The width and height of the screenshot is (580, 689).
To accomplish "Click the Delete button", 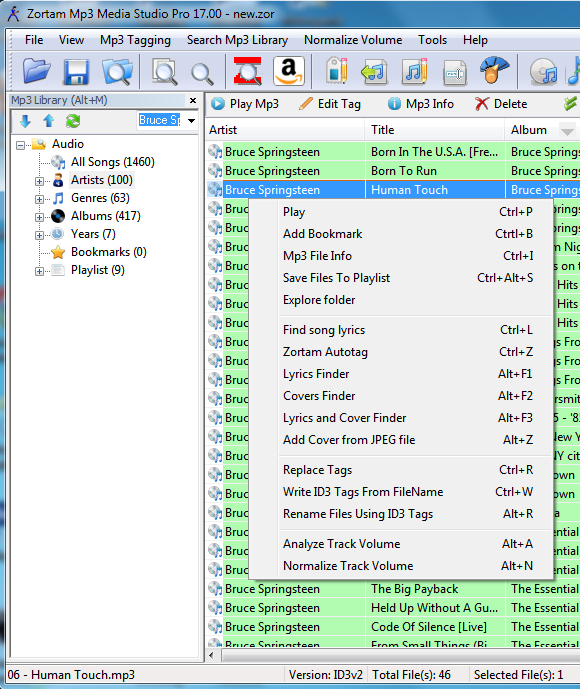I will [x=501, y=104].
